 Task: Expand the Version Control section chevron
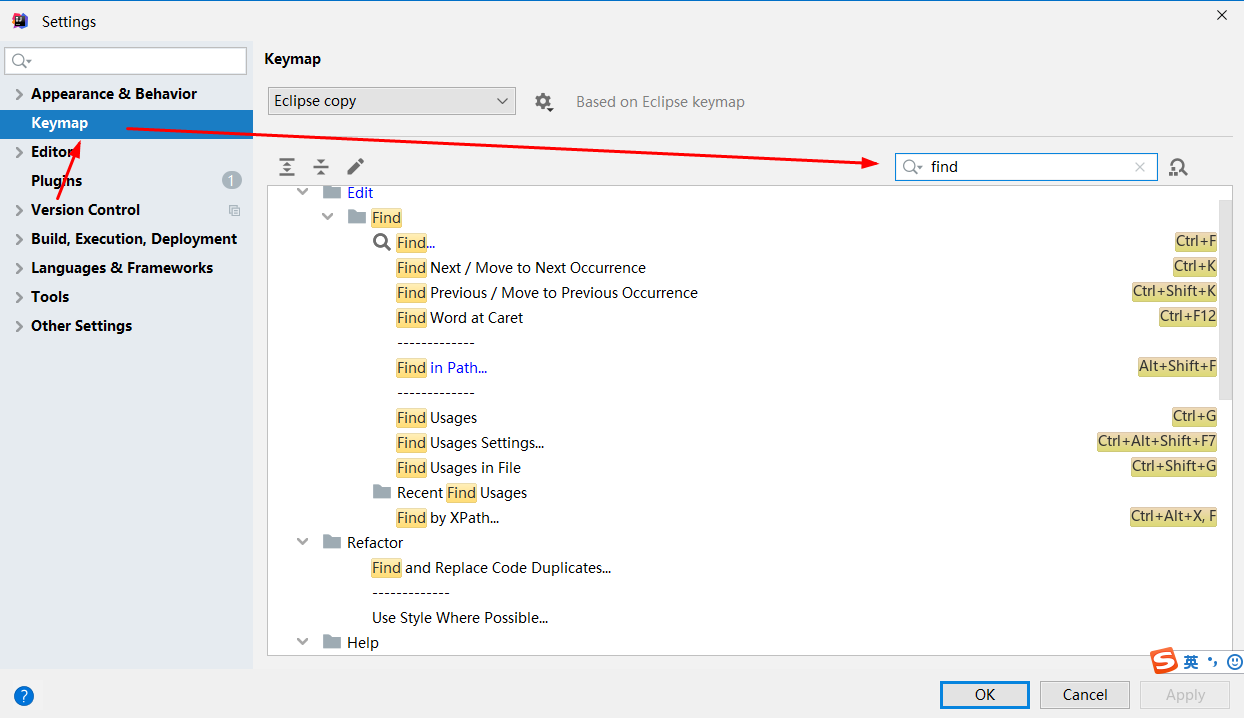19,210
